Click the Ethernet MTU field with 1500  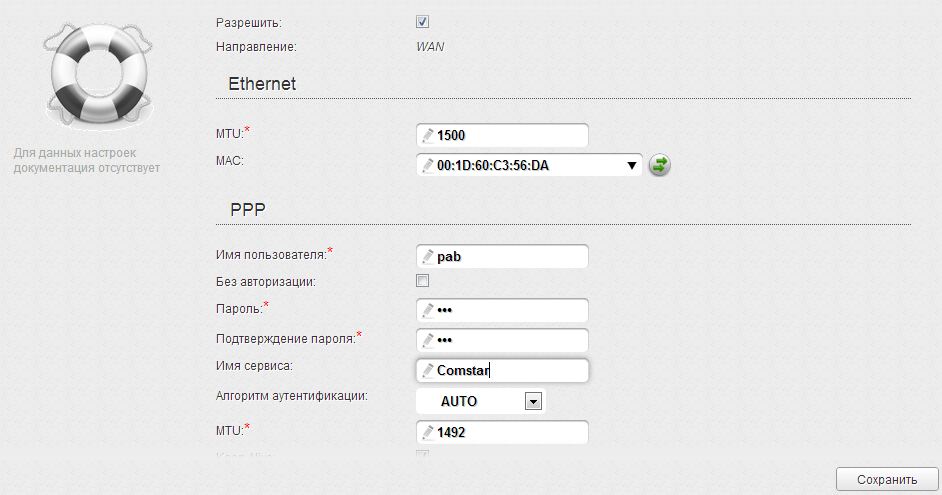[x=510, y=135]
